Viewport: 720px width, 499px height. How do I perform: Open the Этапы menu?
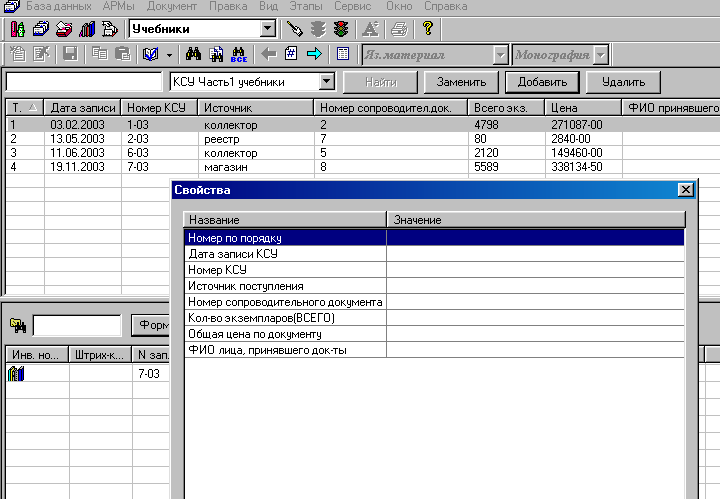click(306, 6)
